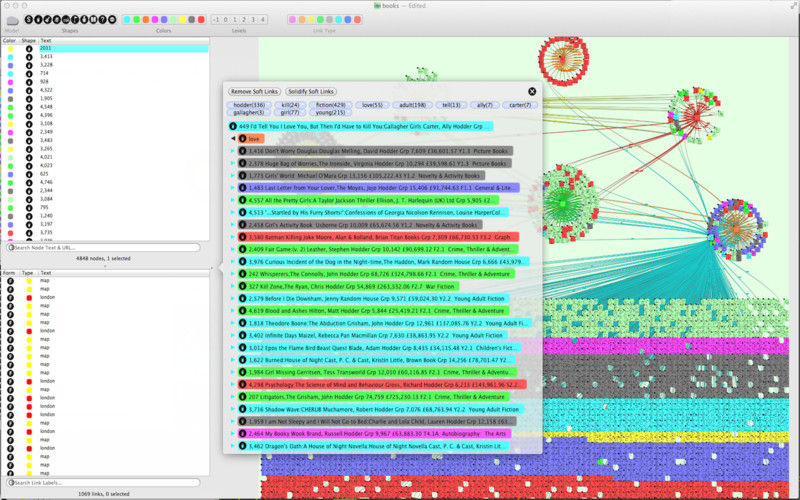Click node icon of orange 'love' node
The width and height of the screenshot is (800, 500).
(x=242, y=139)
